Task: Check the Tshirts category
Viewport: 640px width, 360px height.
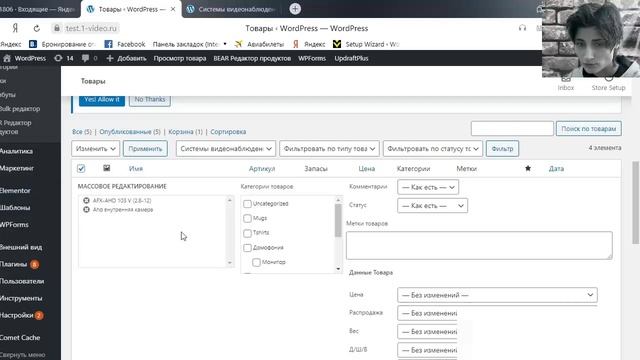Action: click(247, 233)
